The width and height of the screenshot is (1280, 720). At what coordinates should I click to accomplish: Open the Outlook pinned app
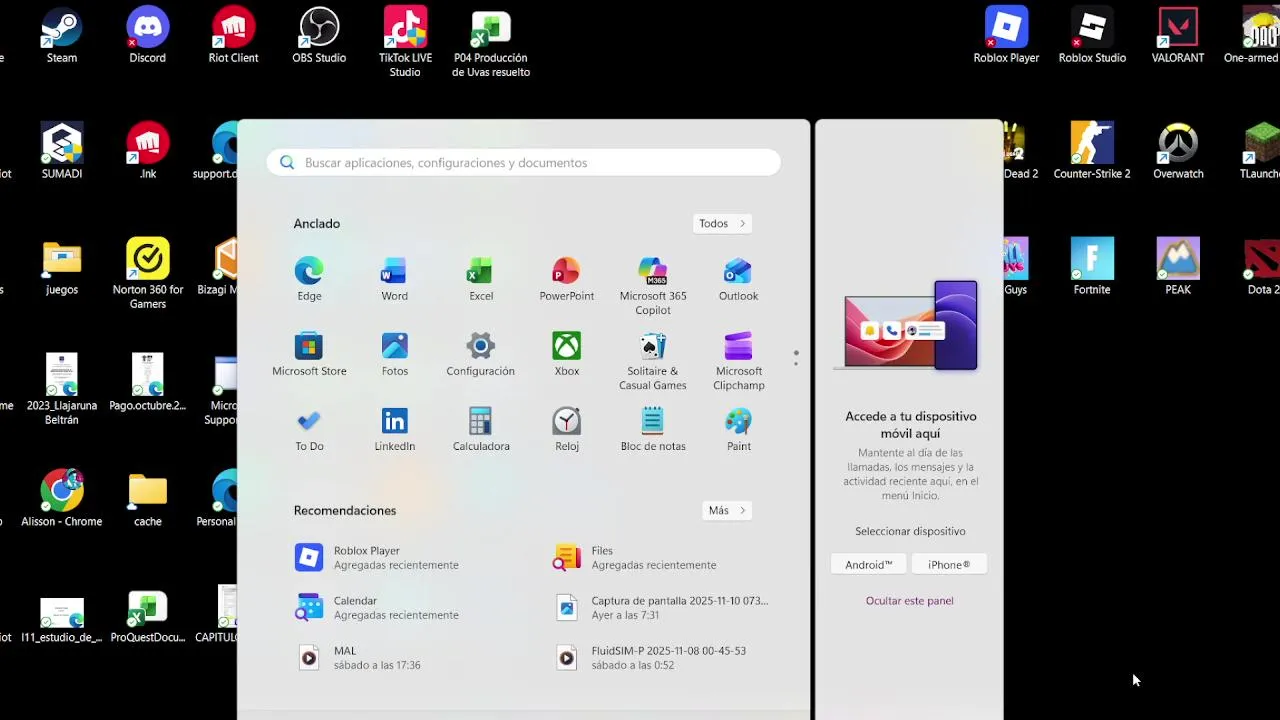coord(738,279)
